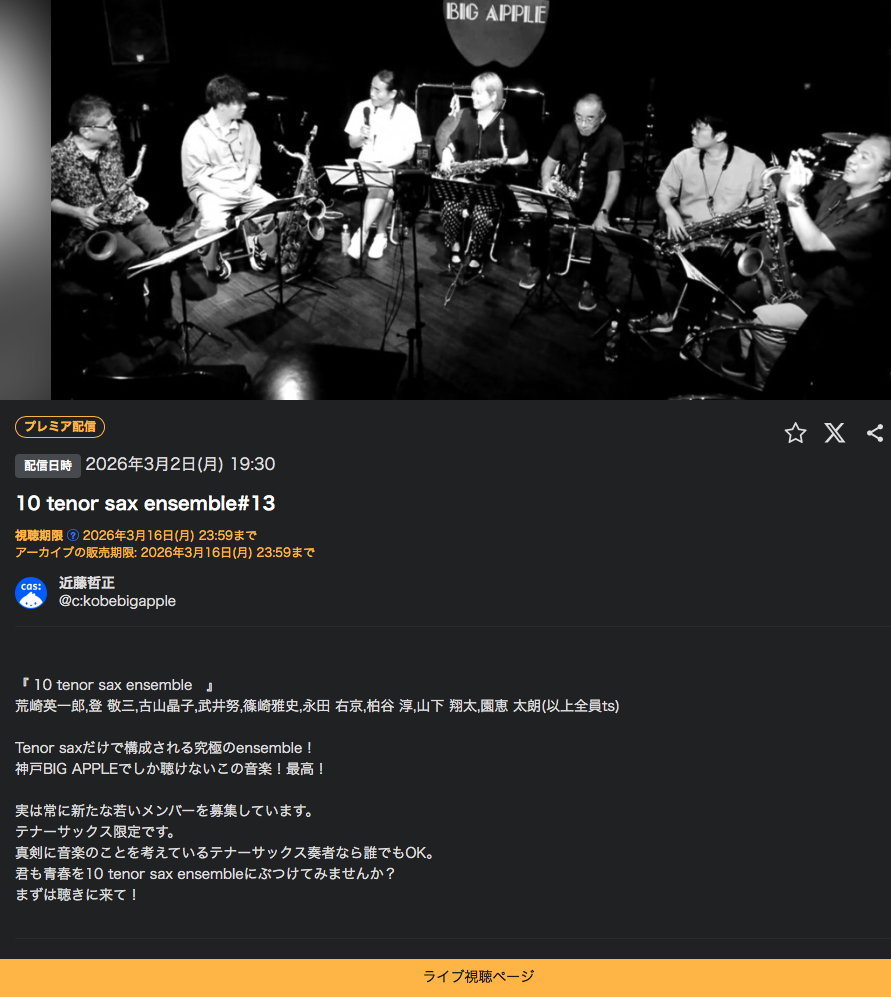Open 近藤哲正 channel name link

pos(86,582)
